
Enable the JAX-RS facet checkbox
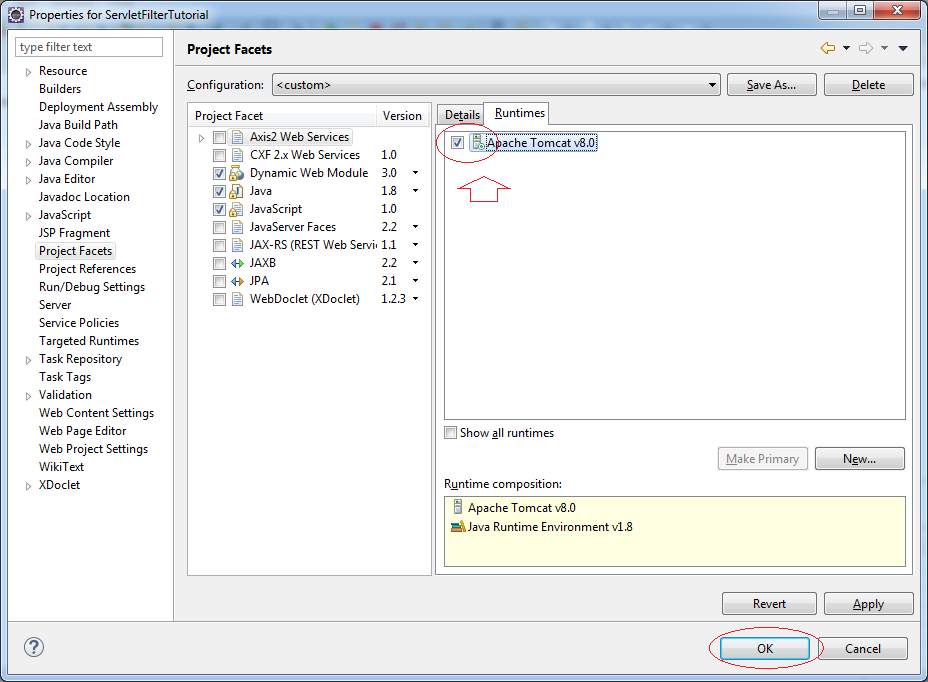coord(220,245)
